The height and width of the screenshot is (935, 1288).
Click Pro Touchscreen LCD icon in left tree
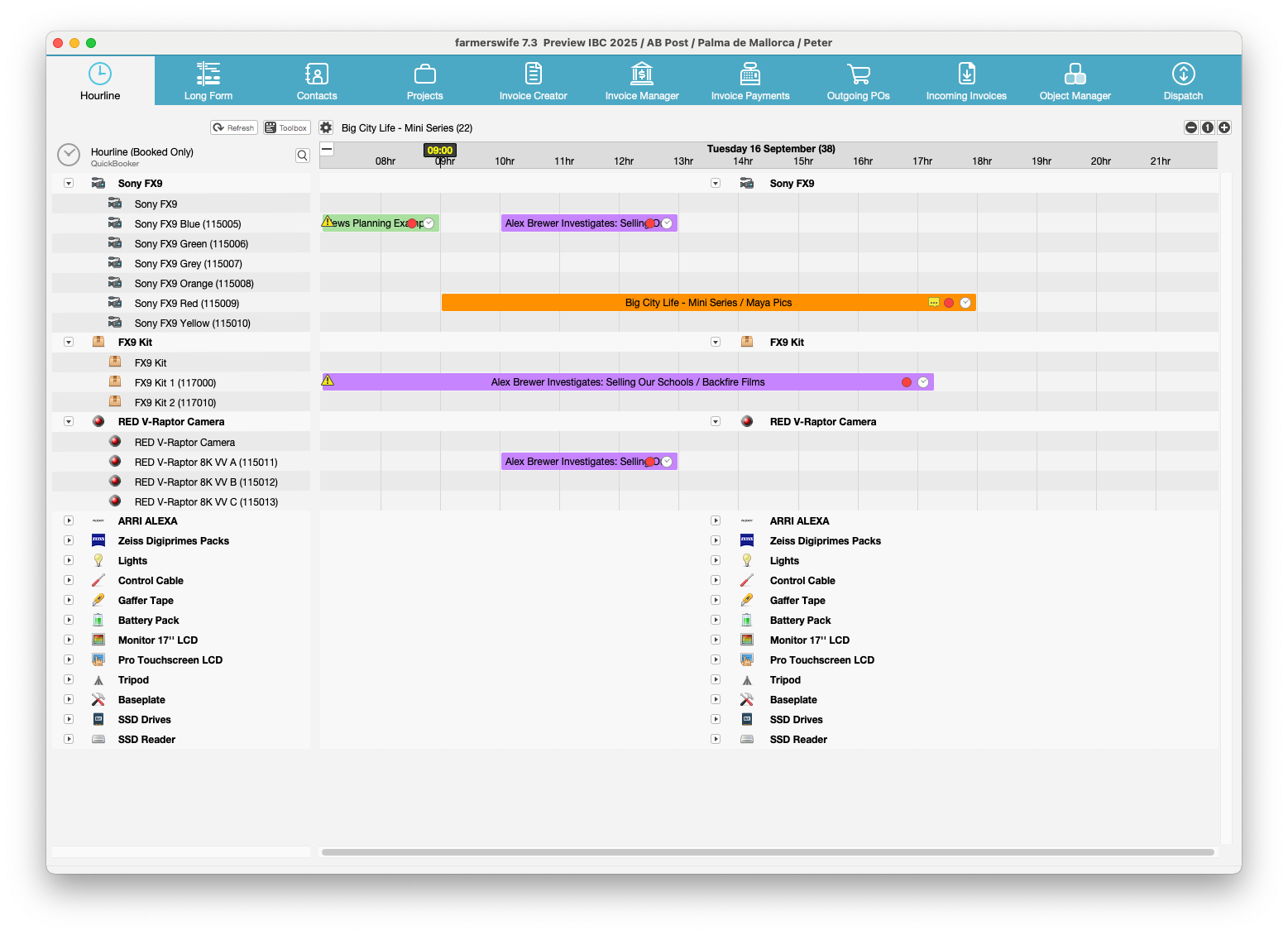point(98,659)
